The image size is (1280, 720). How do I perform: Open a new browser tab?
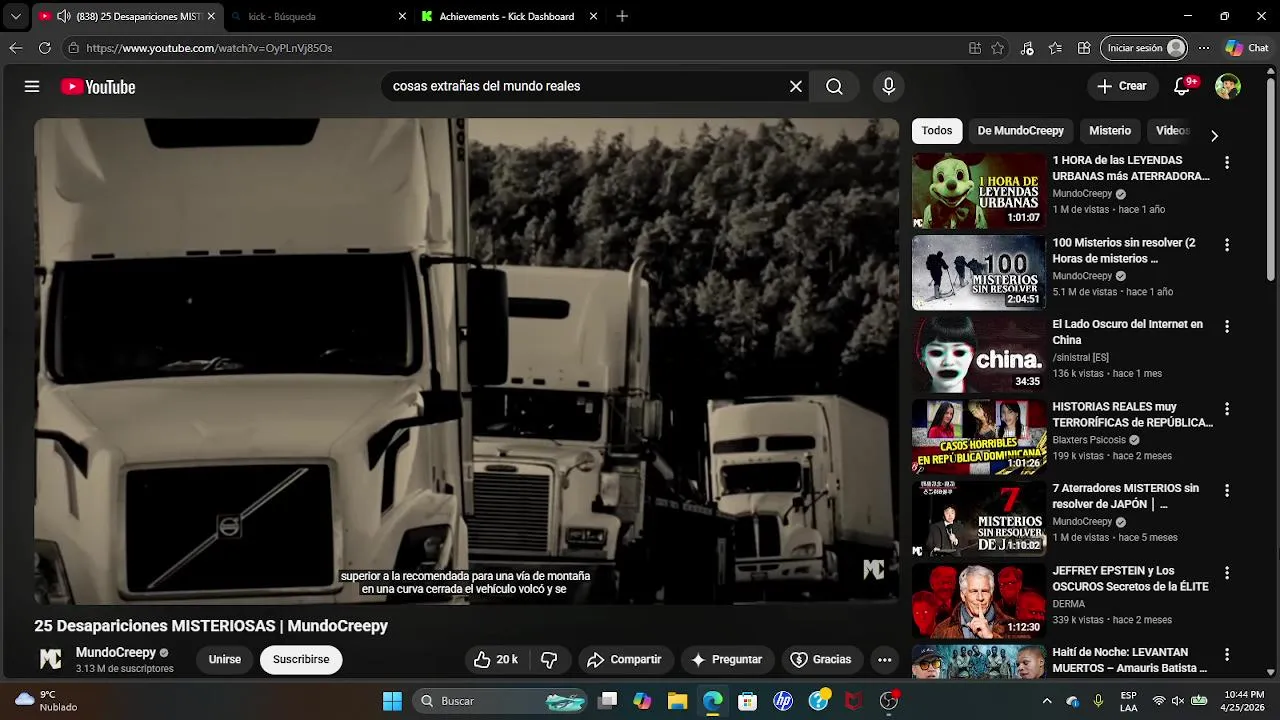click(622, 16)
